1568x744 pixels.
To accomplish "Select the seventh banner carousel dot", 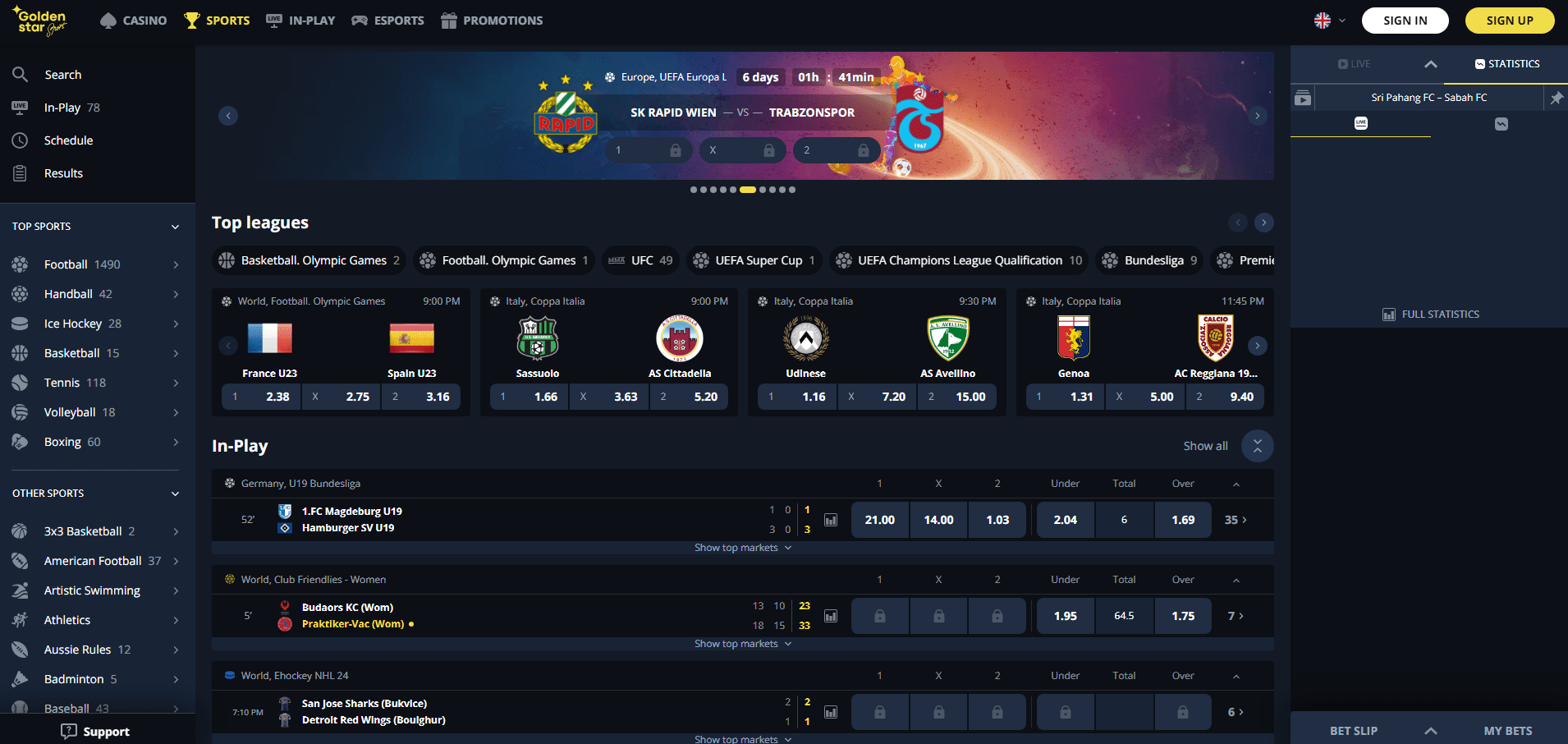I will (763, 190).
